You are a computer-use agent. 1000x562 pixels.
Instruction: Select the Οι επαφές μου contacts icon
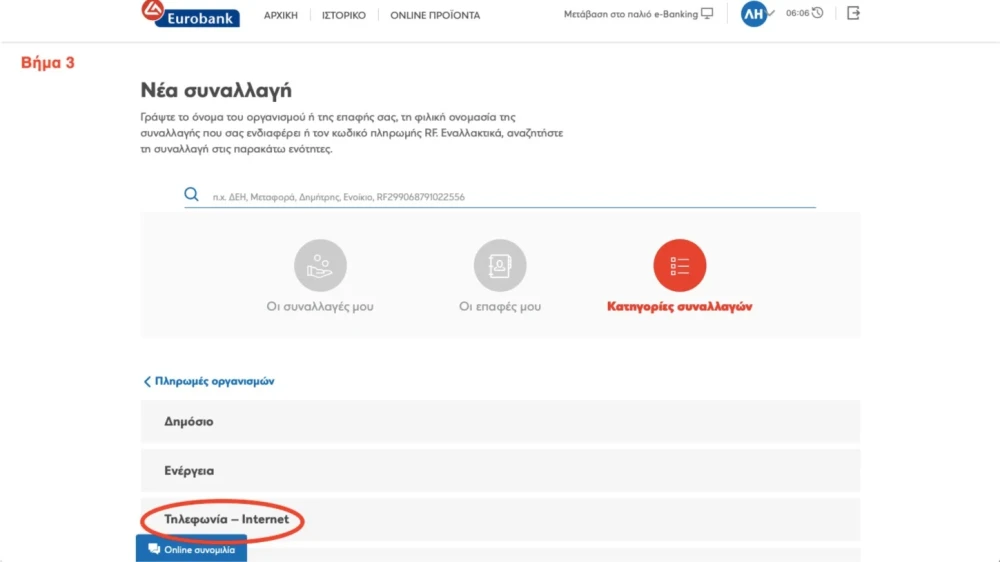point(500,265)
